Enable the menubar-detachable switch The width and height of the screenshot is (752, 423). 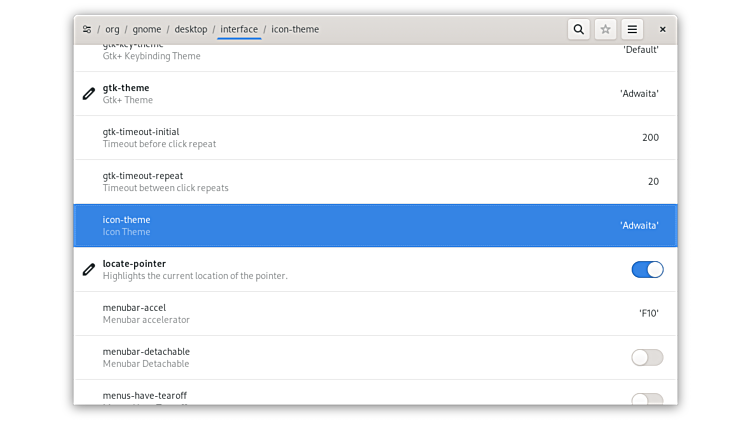pos(647,357)
